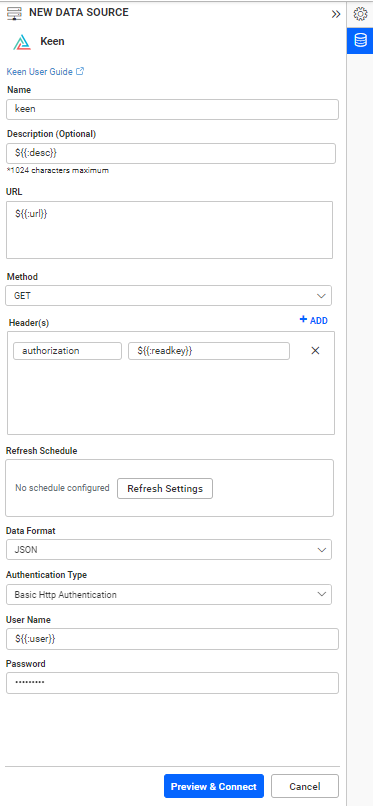
Task: Remove the authorization header row
Action: coord(315,351)
